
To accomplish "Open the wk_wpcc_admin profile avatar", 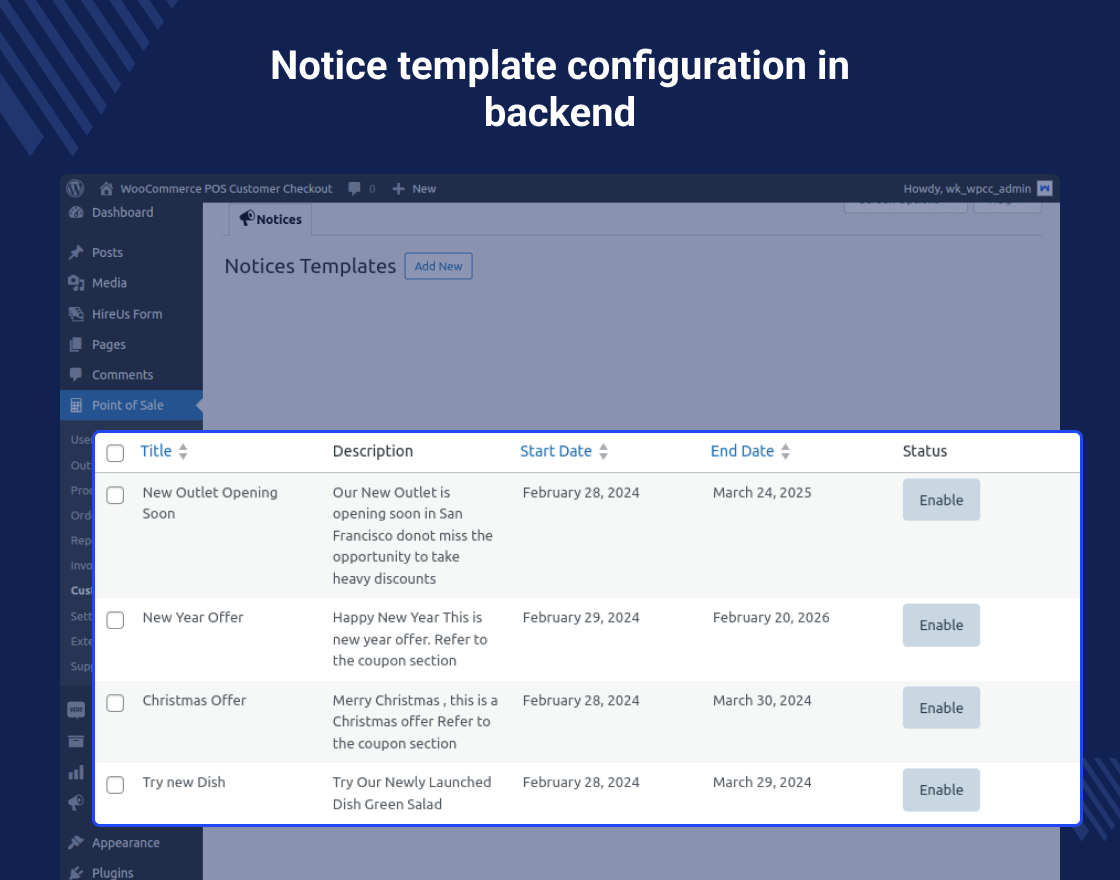I will (x=1044, y=188).
